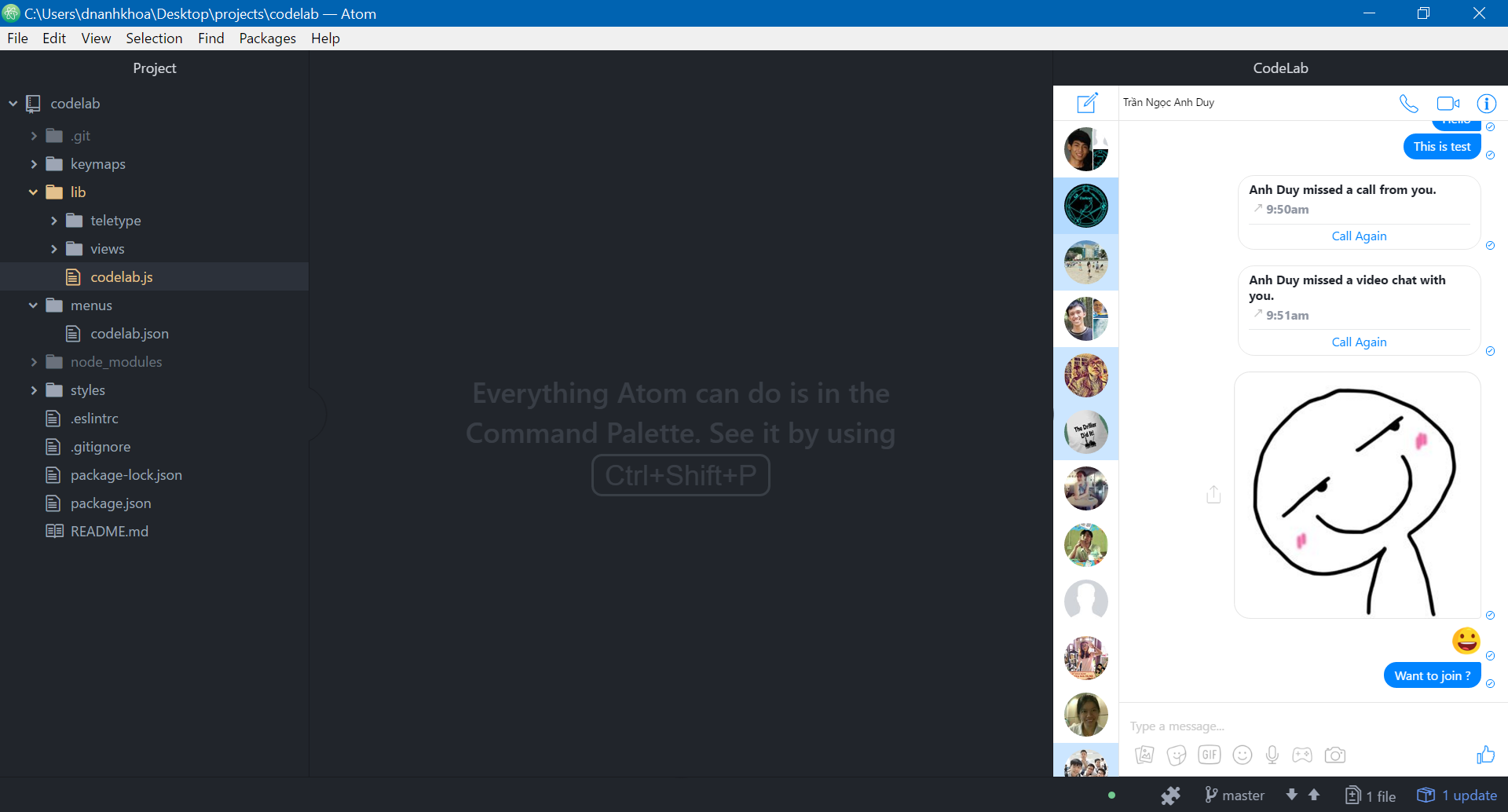This screenshot has height=812, width=1508.
Task: Open the sticker picker icon
Action: pos(1177,755)
